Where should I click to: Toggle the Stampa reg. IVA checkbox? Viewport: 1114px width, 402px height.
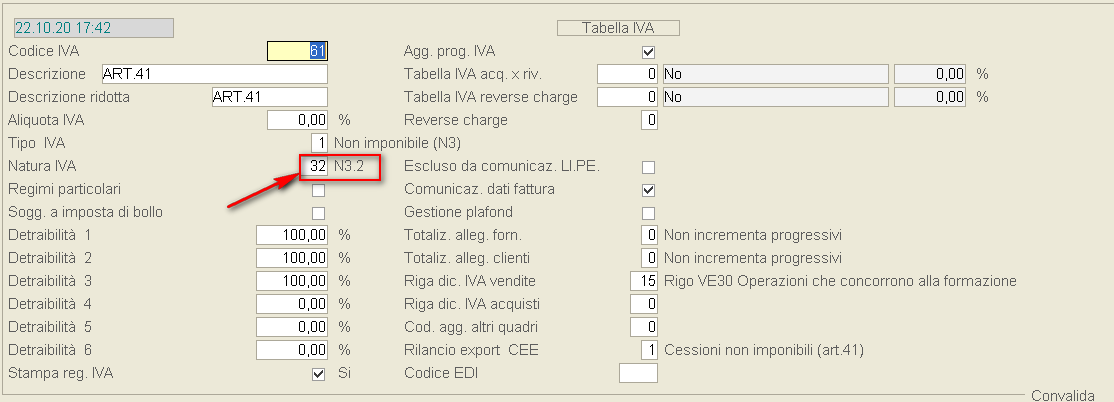[318, 374]
